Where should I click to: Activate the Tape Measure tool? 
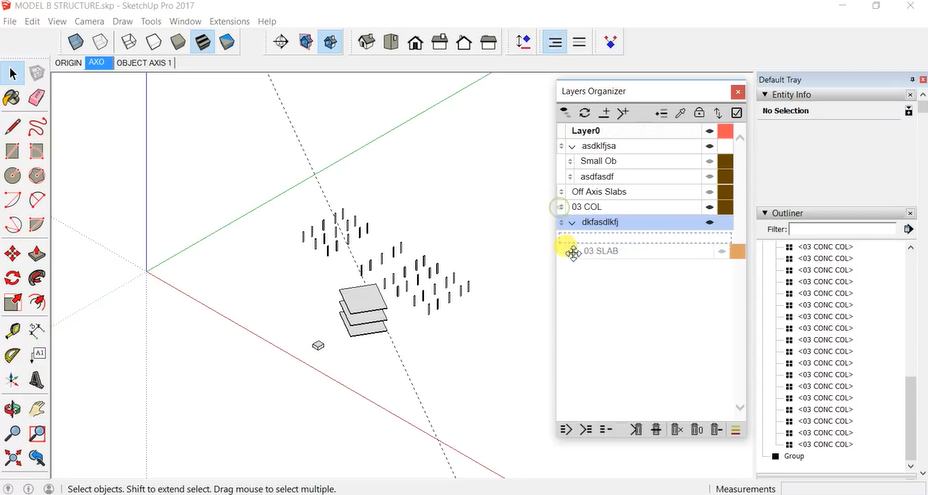[12, 330]
